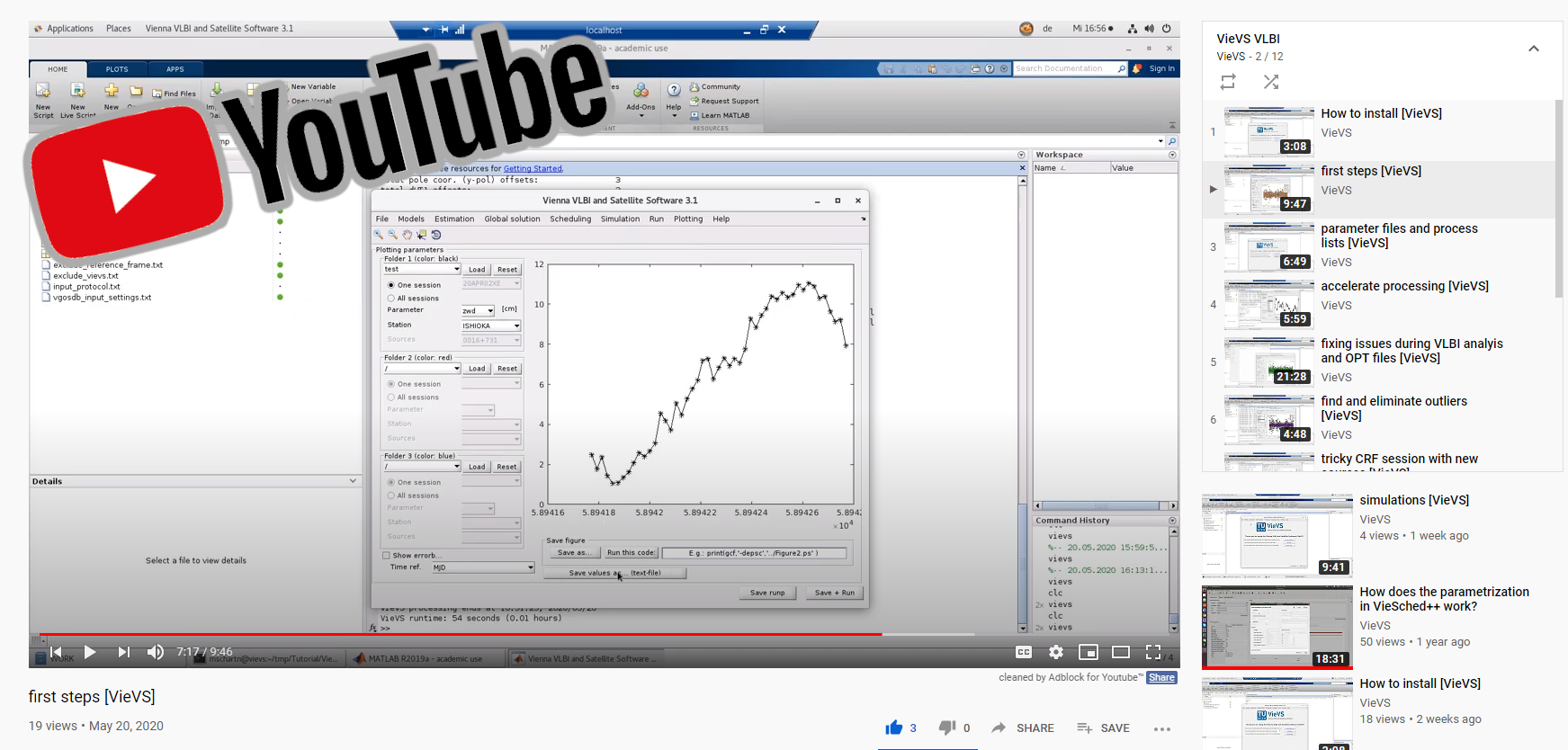The image size is (1568, 750).
Task: Click Save values as... (text-file) button
Action: (614, 573)
